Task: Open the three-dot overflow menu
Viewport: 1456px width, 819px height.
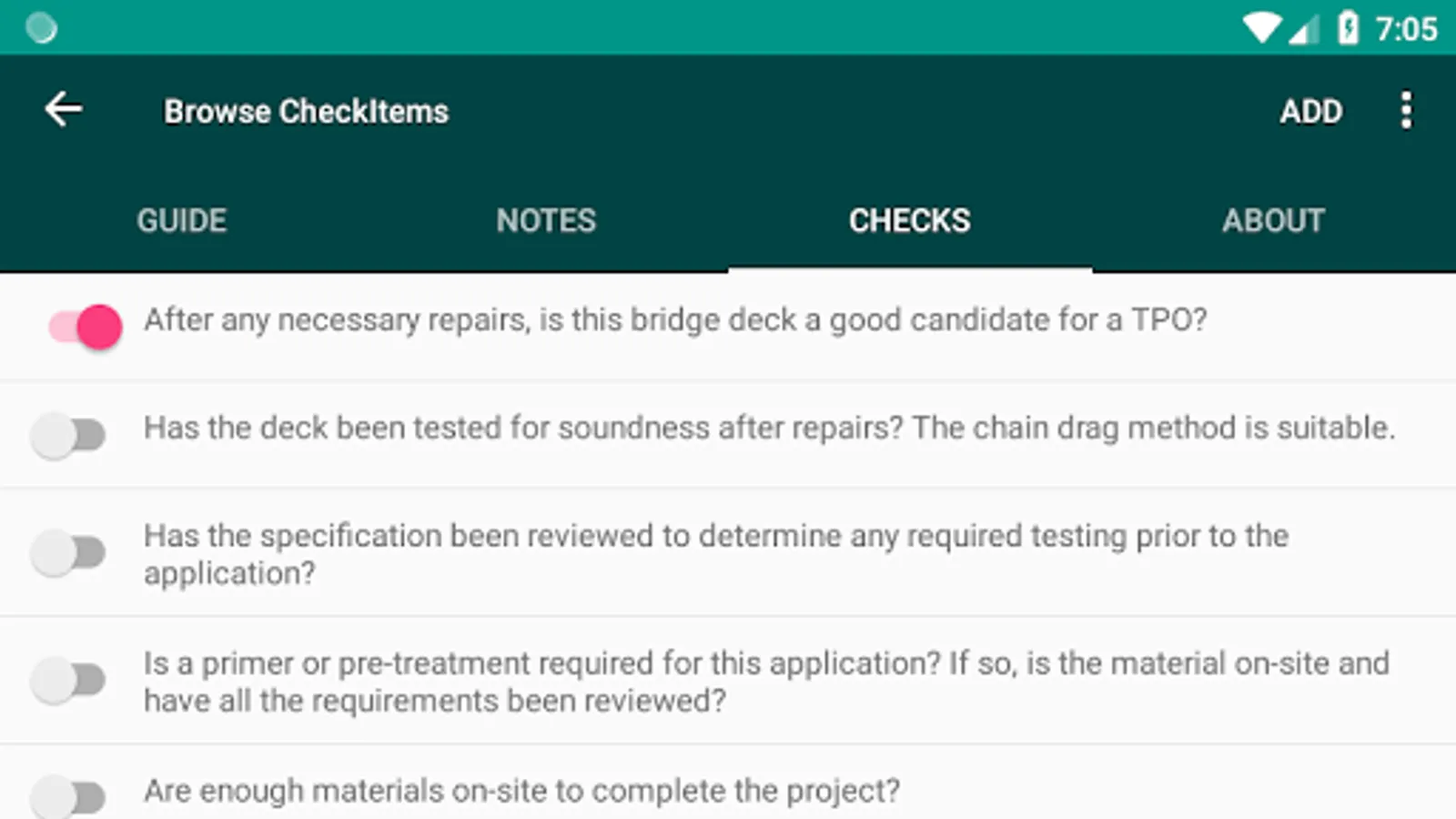Action: coord(1406,110)
